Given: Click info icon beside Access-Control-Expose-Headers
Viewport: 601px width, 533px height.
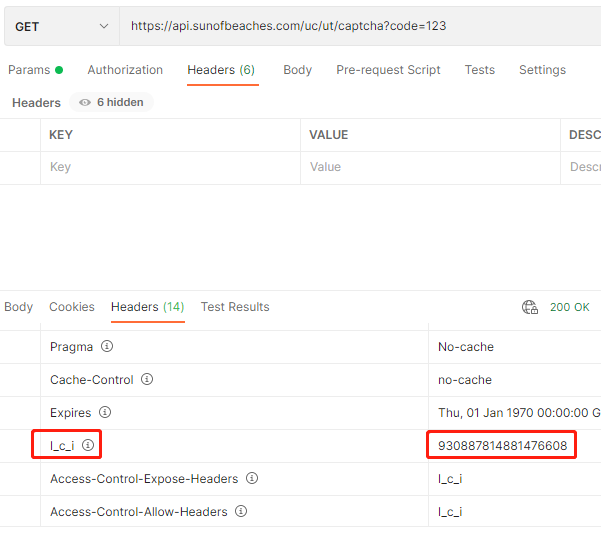Looking at the screenshot, I should point(252,478).
